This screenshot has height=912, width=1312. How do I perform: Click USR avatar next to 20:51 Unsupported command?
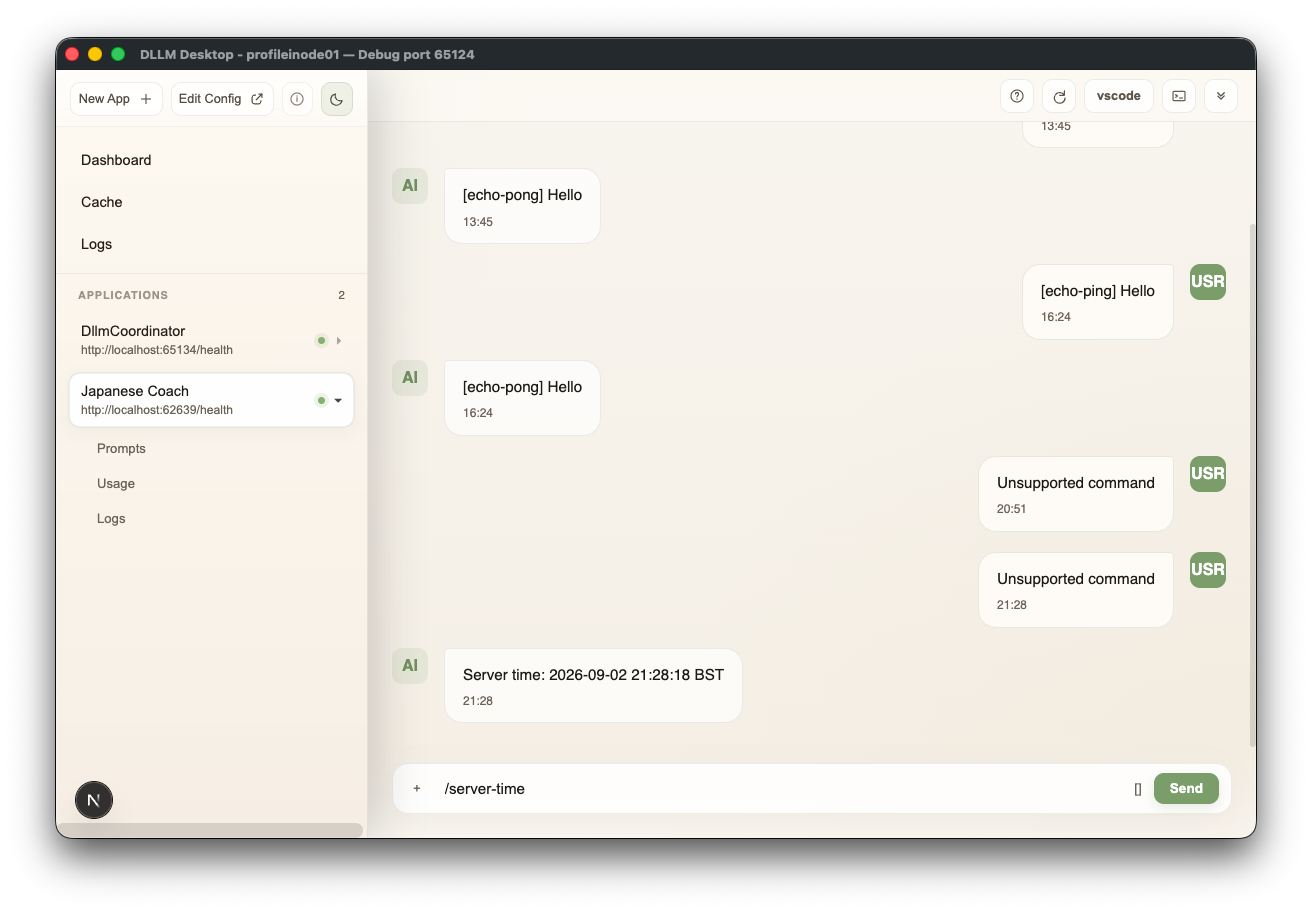pos(1208,474)
